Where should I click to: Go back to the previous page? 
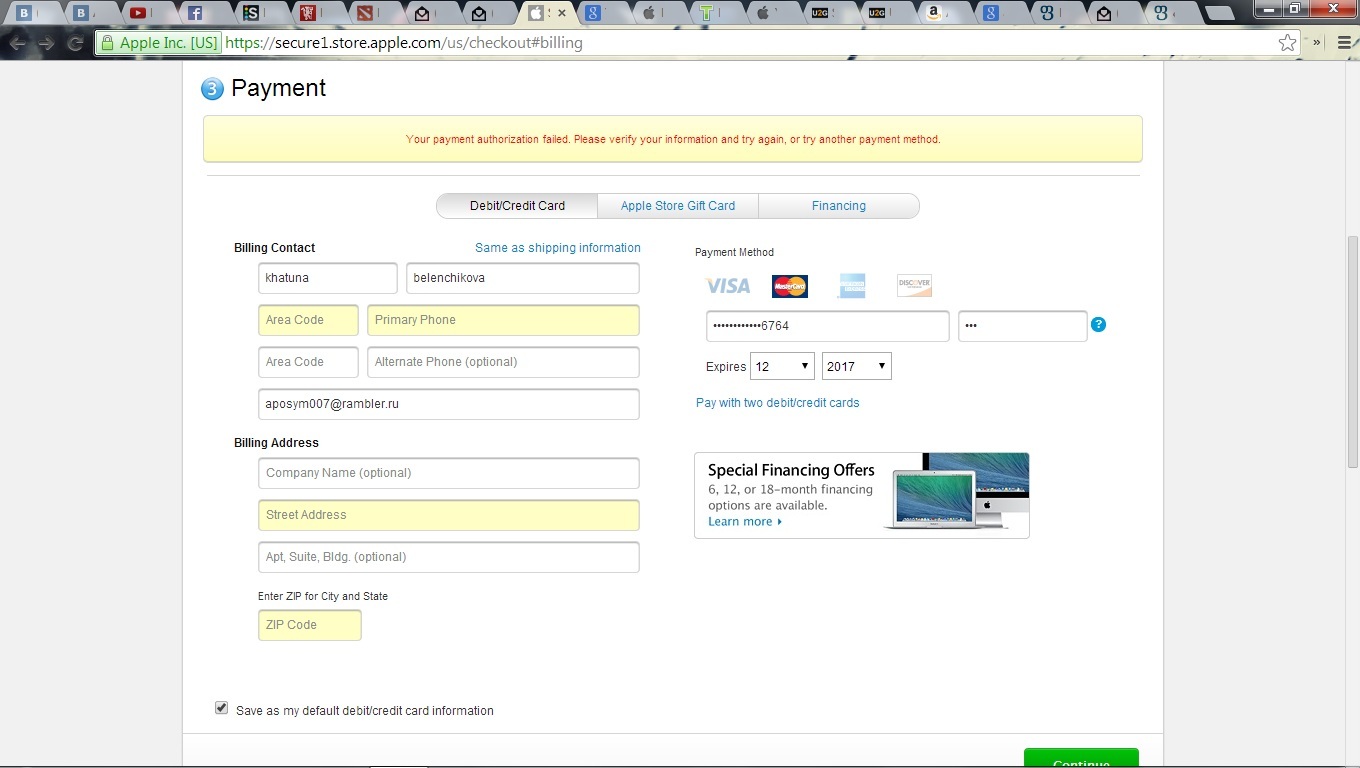coord(18,43)
